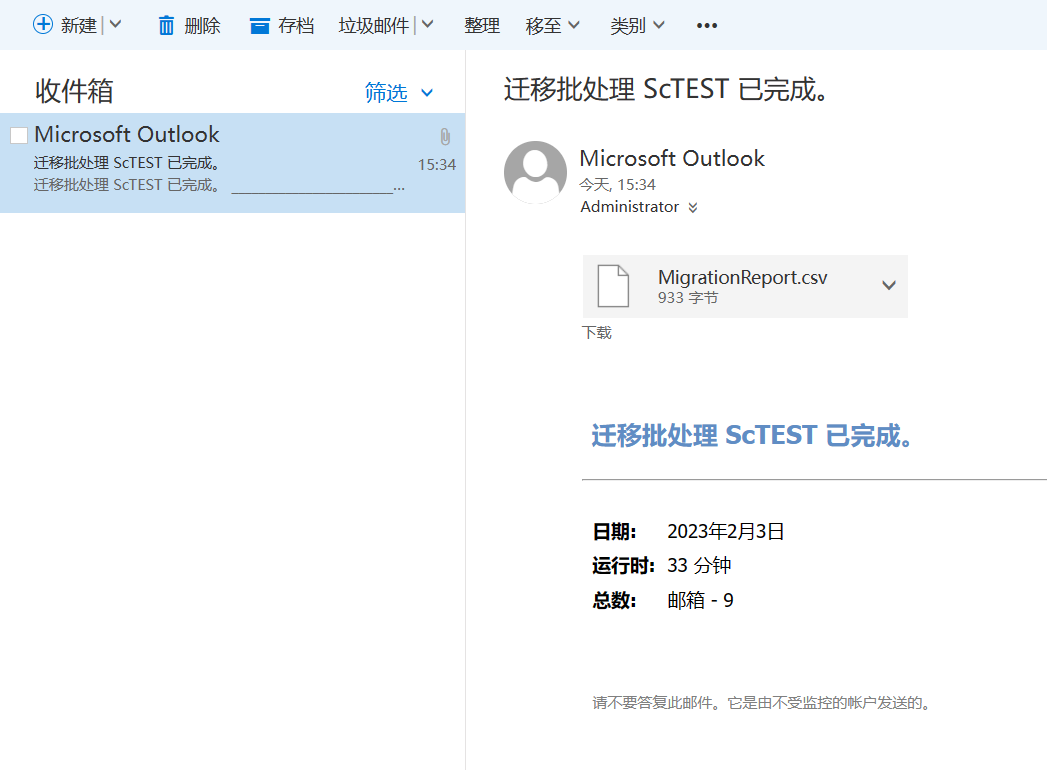Click the Delete (删除) trash icon
The height and width of the screenshot is (770, 1047).
point(166,26)
